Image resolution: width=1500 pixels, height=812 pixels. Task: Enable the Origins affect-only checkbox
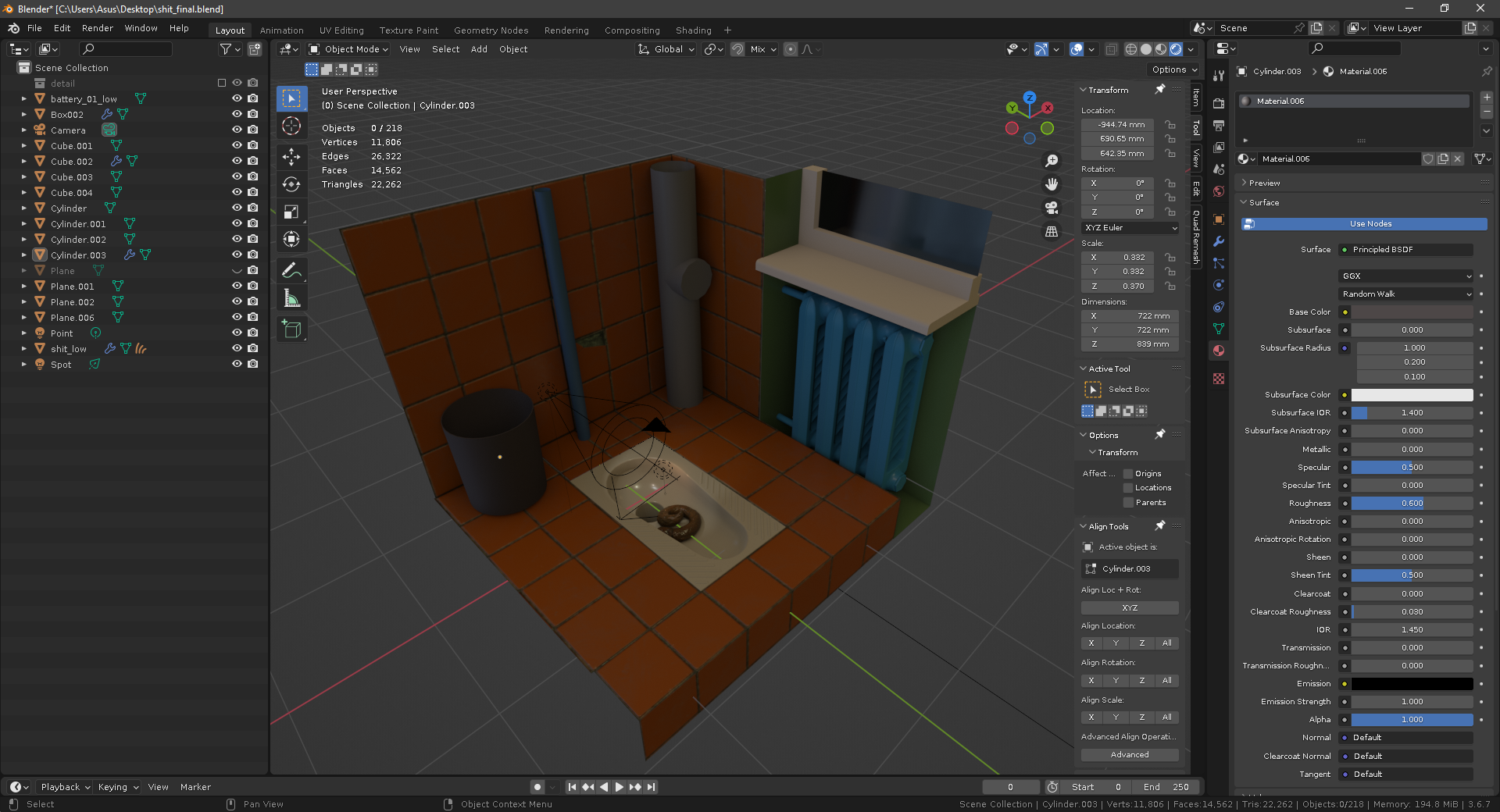1128,474
